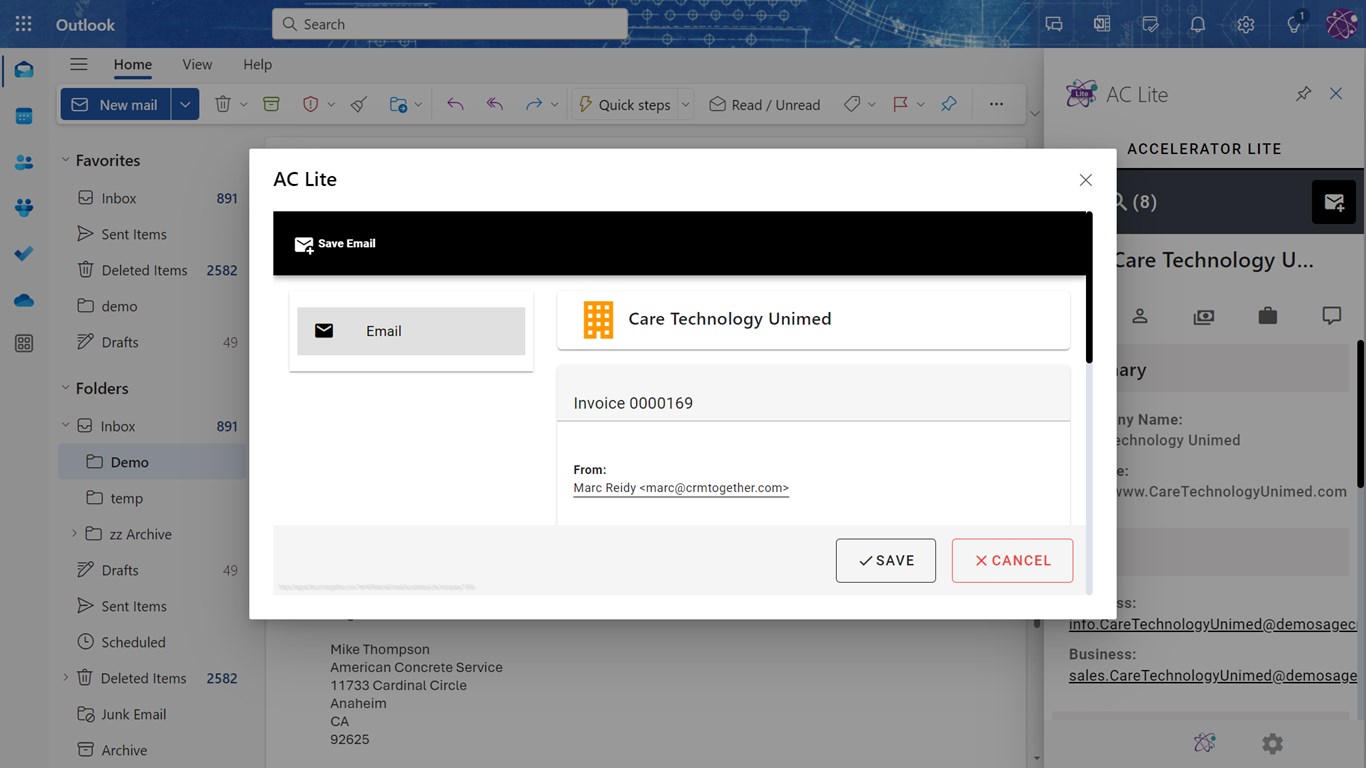Click the Sweep broom icon
Viewport: 1366px width, 768px height.
click(359, 104)
